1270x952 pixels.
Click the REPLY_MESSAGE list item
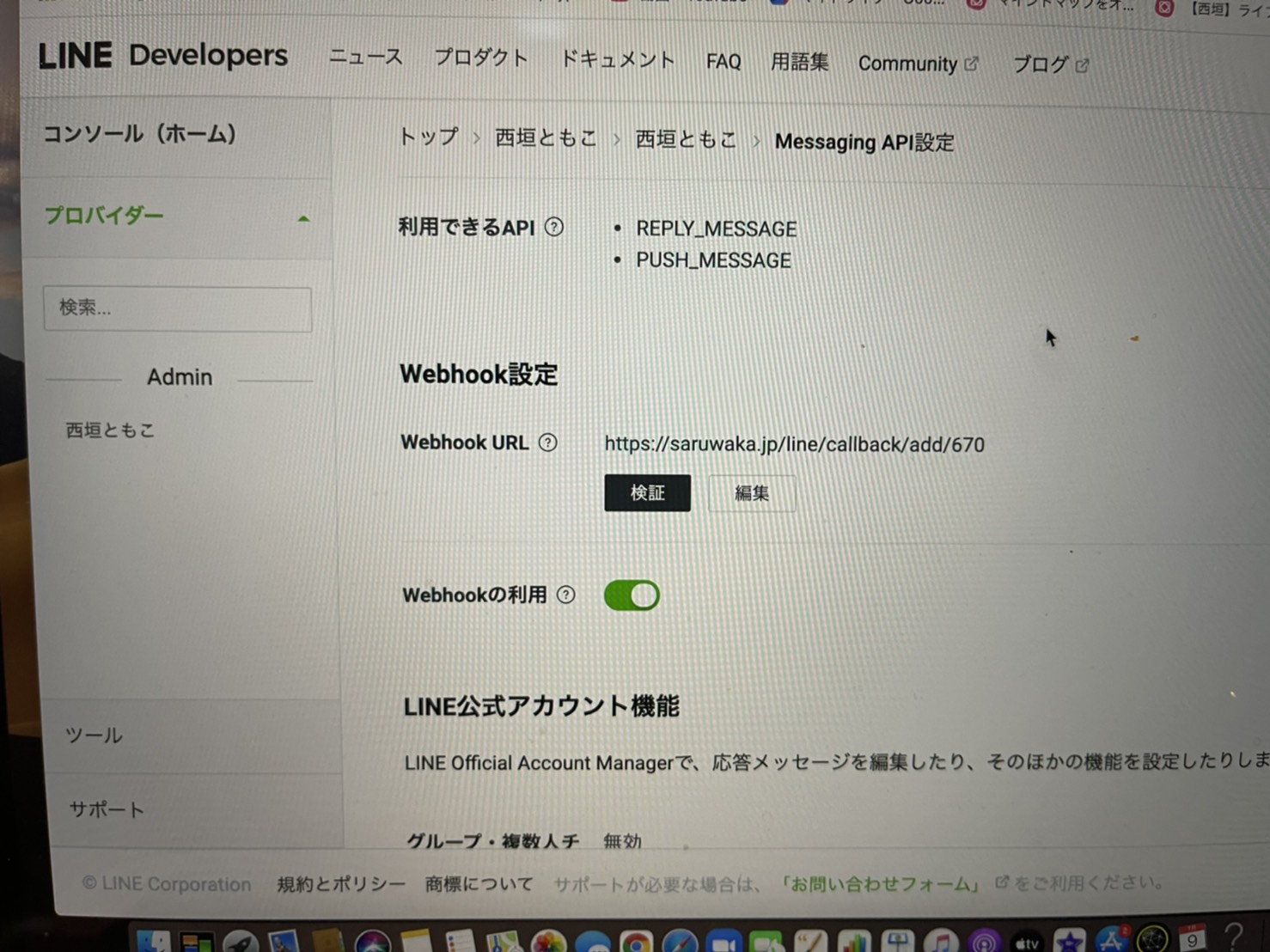(716, 229)
